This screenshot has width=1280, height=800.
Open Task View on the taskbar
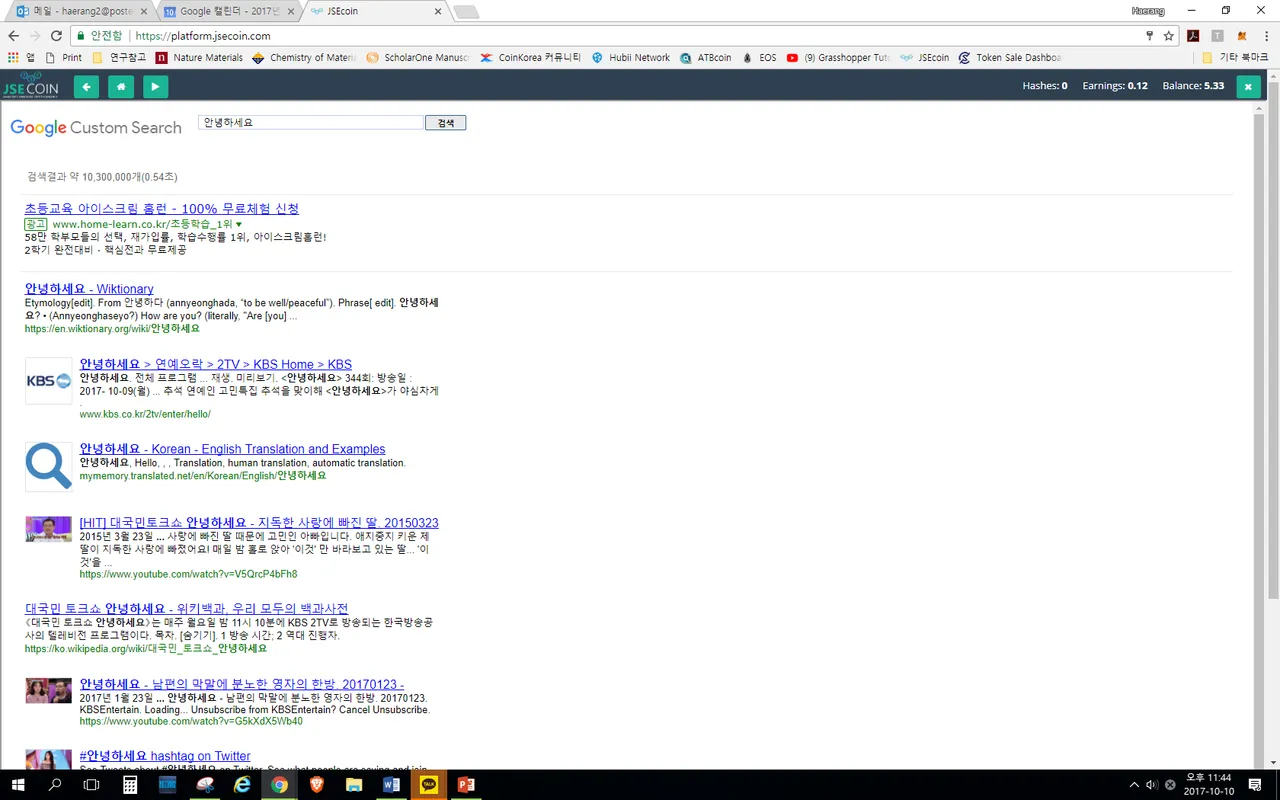coord(91,785)
